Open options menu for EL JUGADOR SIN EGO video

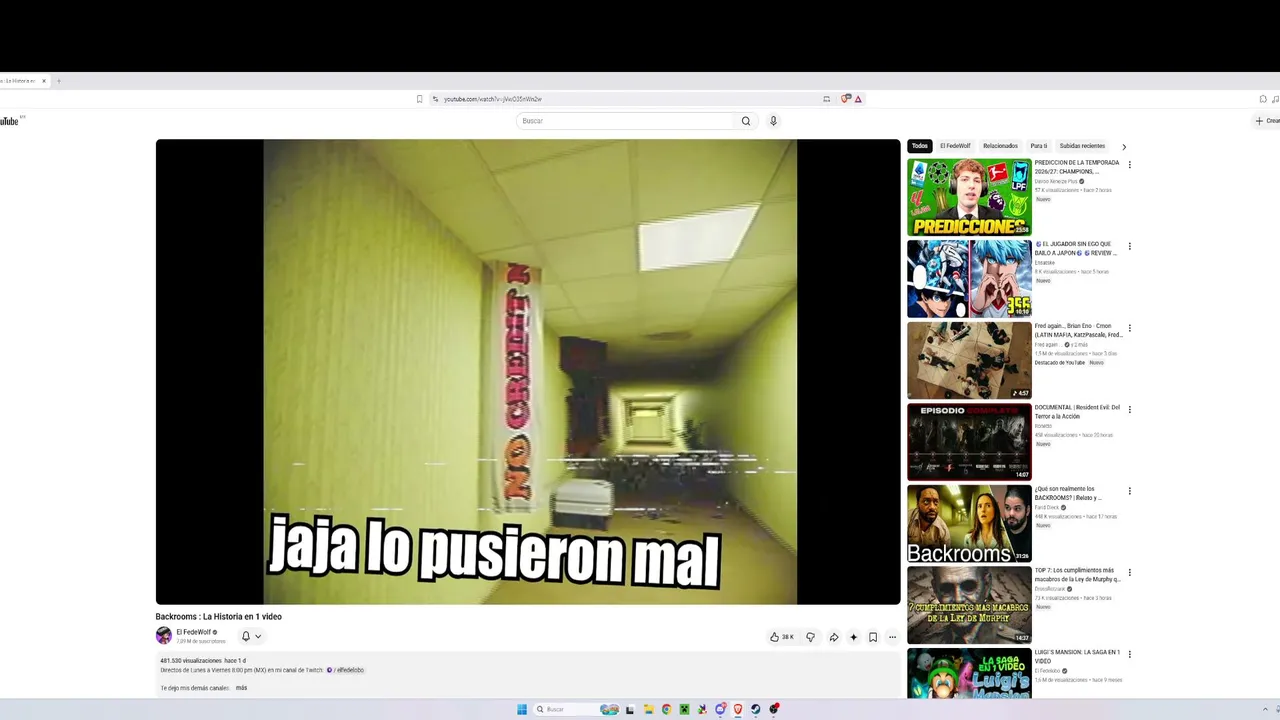point(1130,246)
